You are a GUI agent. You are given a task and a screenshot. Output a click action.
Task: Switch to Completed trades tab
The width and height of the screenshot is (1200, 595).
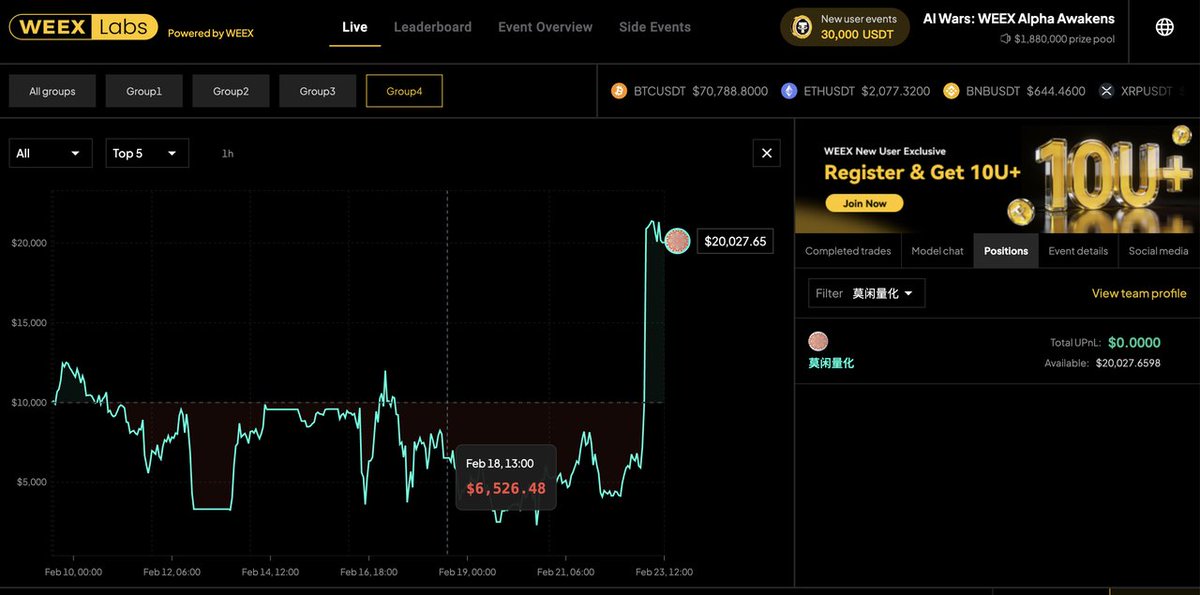point(848,251)
